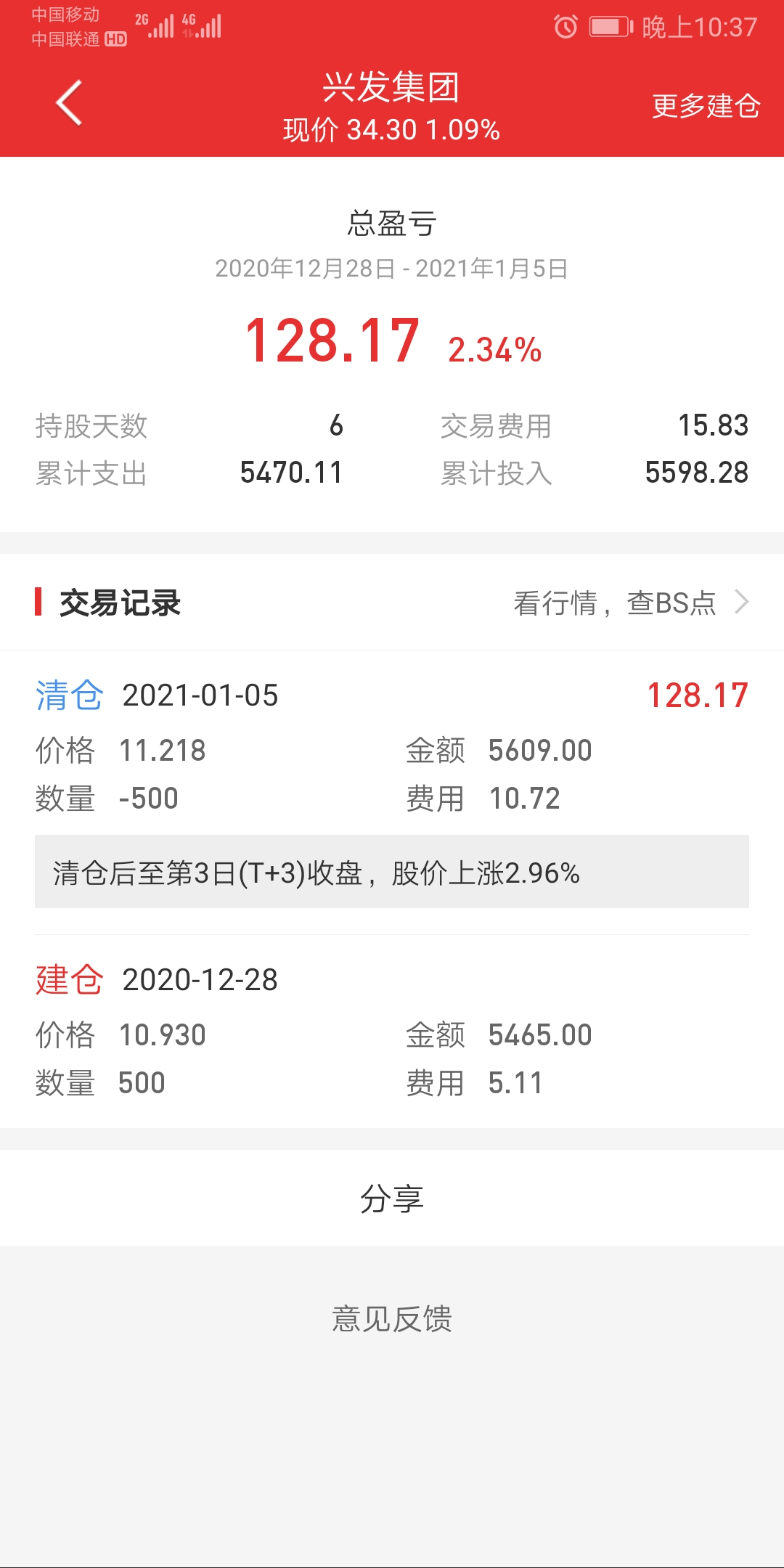Tap the 2G signal strength icon

[x=155, y=26]
